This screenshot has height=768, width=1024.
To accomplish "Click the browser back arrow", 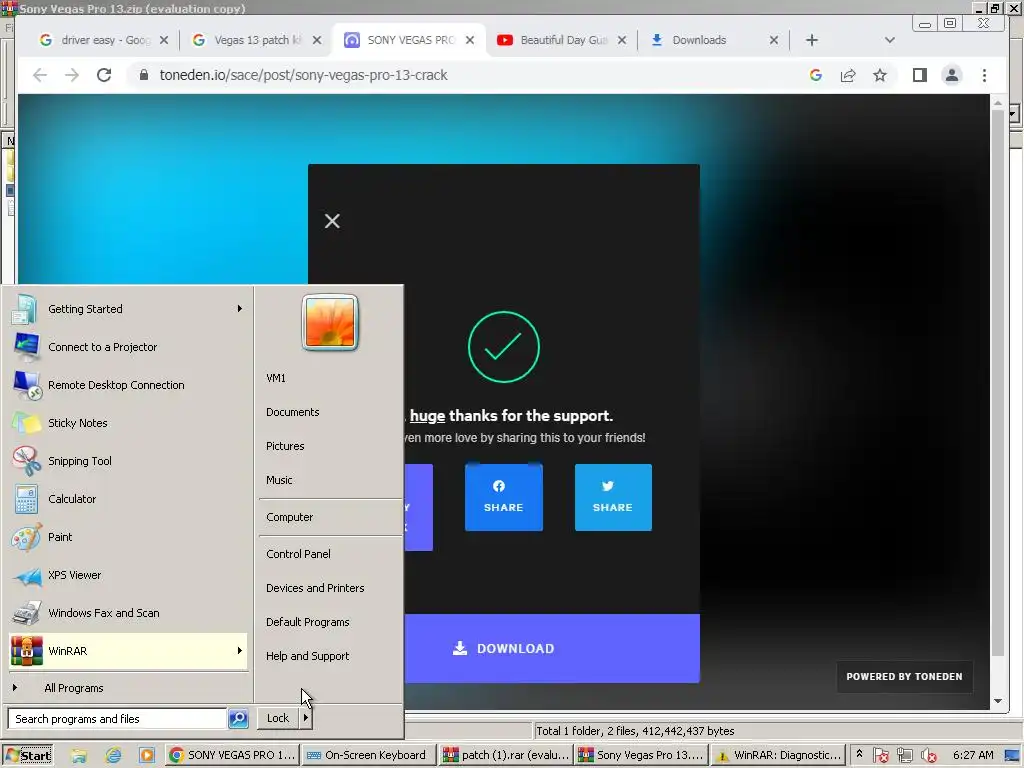I will [40, 75].
